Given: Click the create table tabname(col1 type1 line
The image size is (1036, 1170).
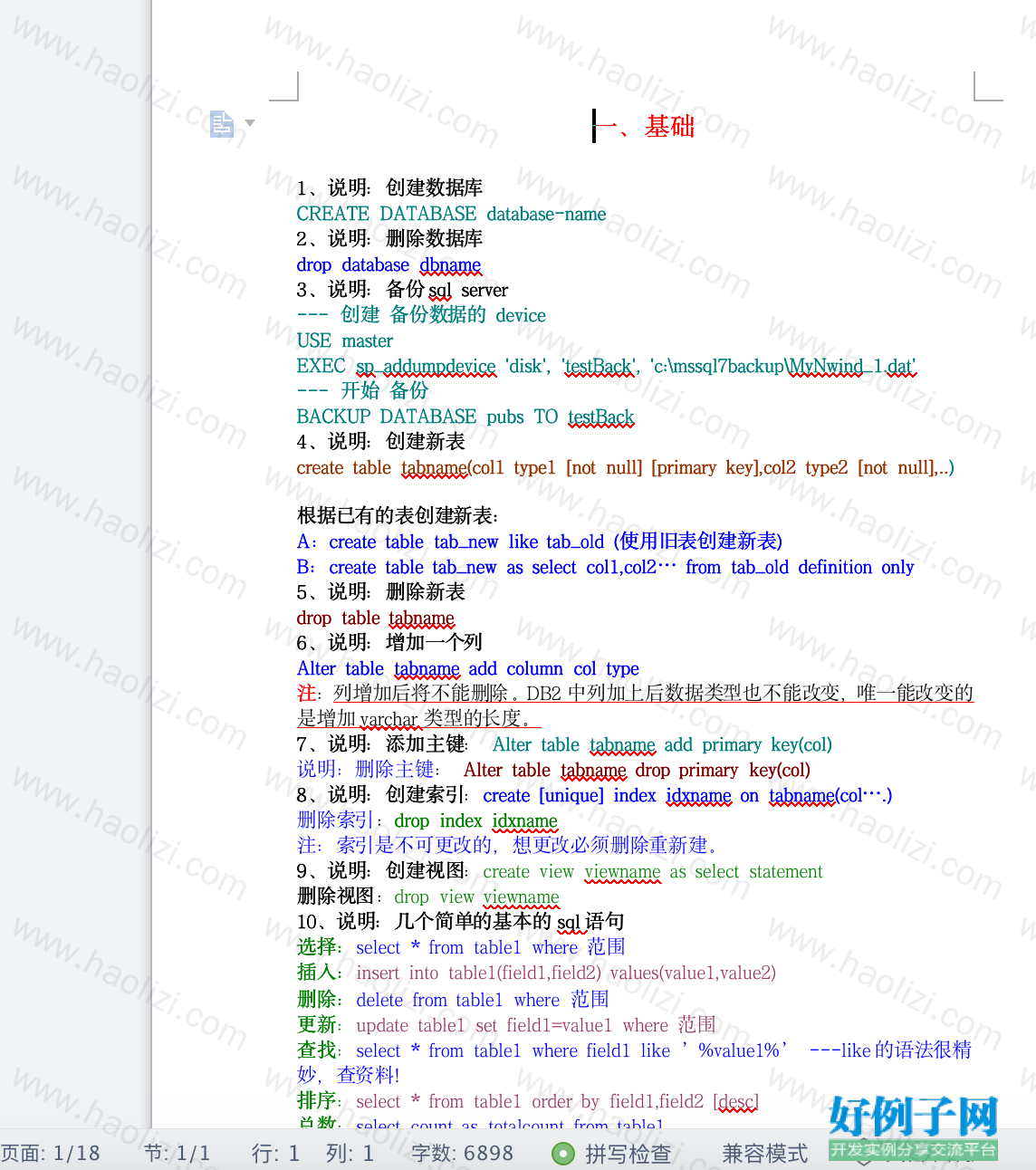Looking at the screenshot, I should coord(625,467).
